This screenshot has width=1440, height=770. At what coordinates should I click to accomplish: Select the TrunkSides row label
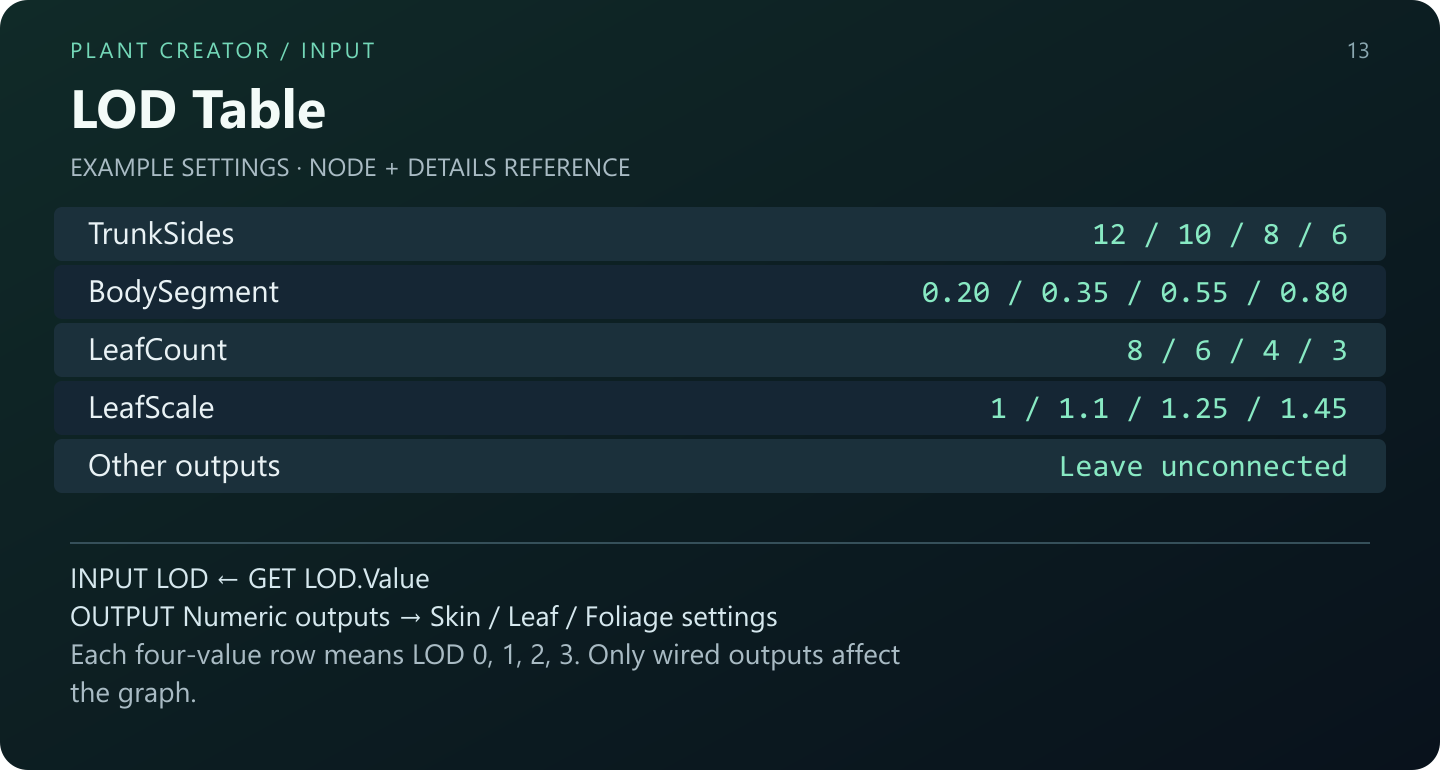[161, 234]
